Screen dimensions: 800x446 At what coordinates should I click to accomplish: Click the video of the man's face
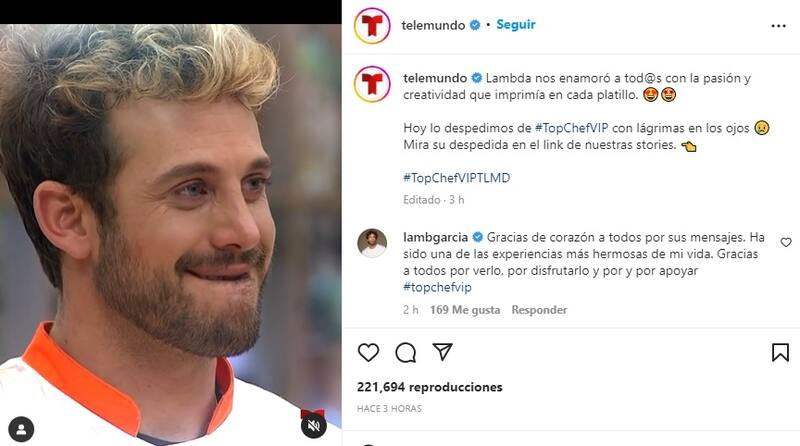(170, 235)
